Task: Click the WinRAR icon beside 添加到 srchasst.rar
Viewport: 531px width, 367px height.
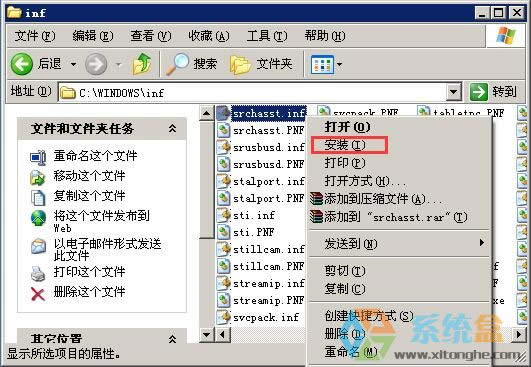Action: [316, 217]
